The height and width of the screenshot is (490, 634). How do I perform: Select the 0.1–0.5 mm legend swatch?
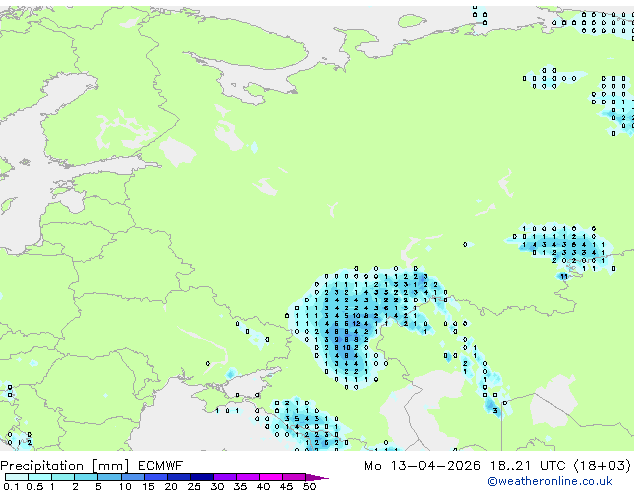[x=17, y=477]
